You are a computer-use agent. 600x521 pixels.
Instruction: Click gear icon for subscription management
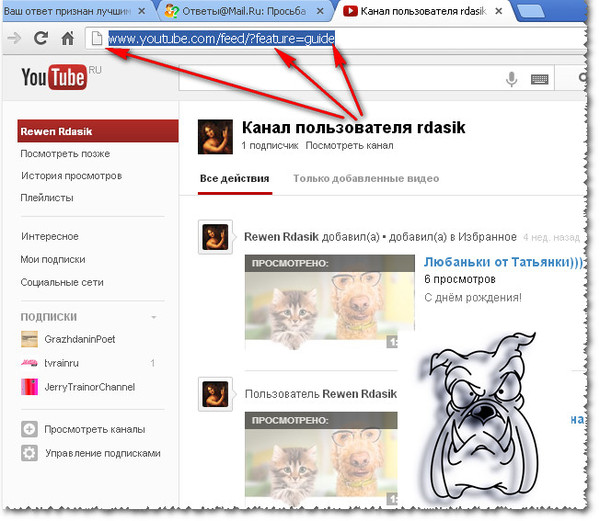click(29, 453)
